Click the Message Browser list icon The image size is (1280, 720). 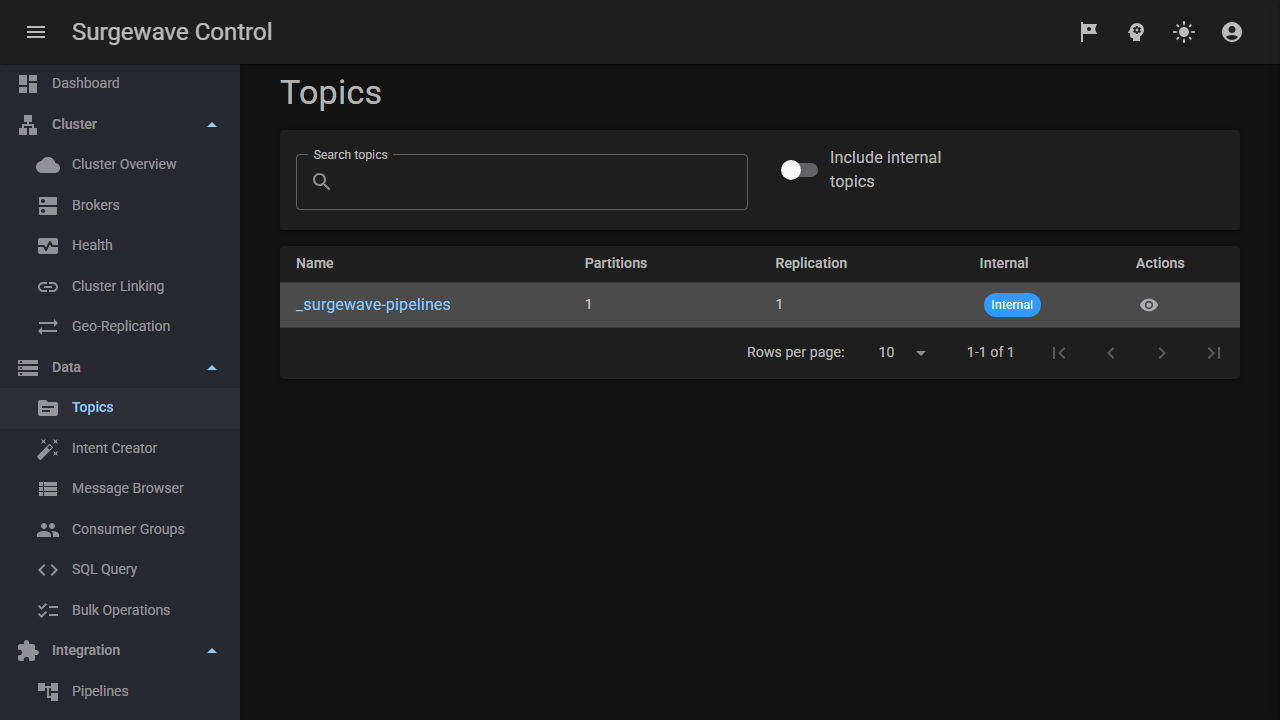click(x=48, y=489)
